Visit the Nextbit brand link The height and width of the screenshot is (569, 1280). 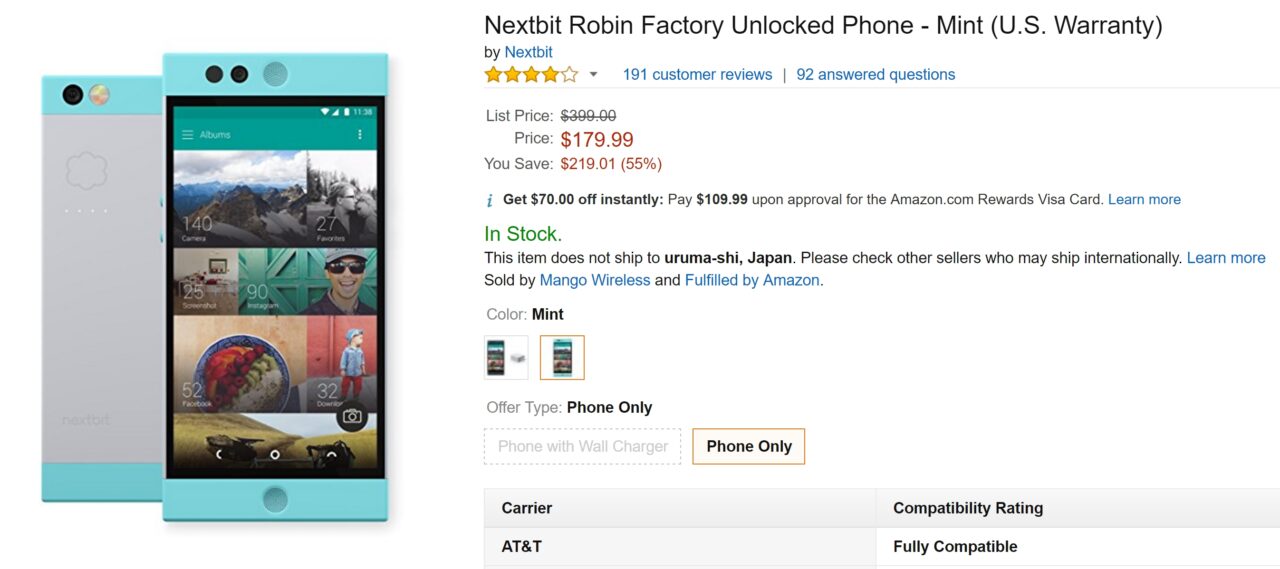528,52
